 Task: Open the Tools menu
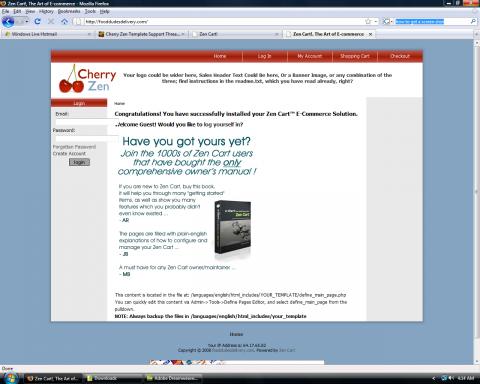pos(90,11)
